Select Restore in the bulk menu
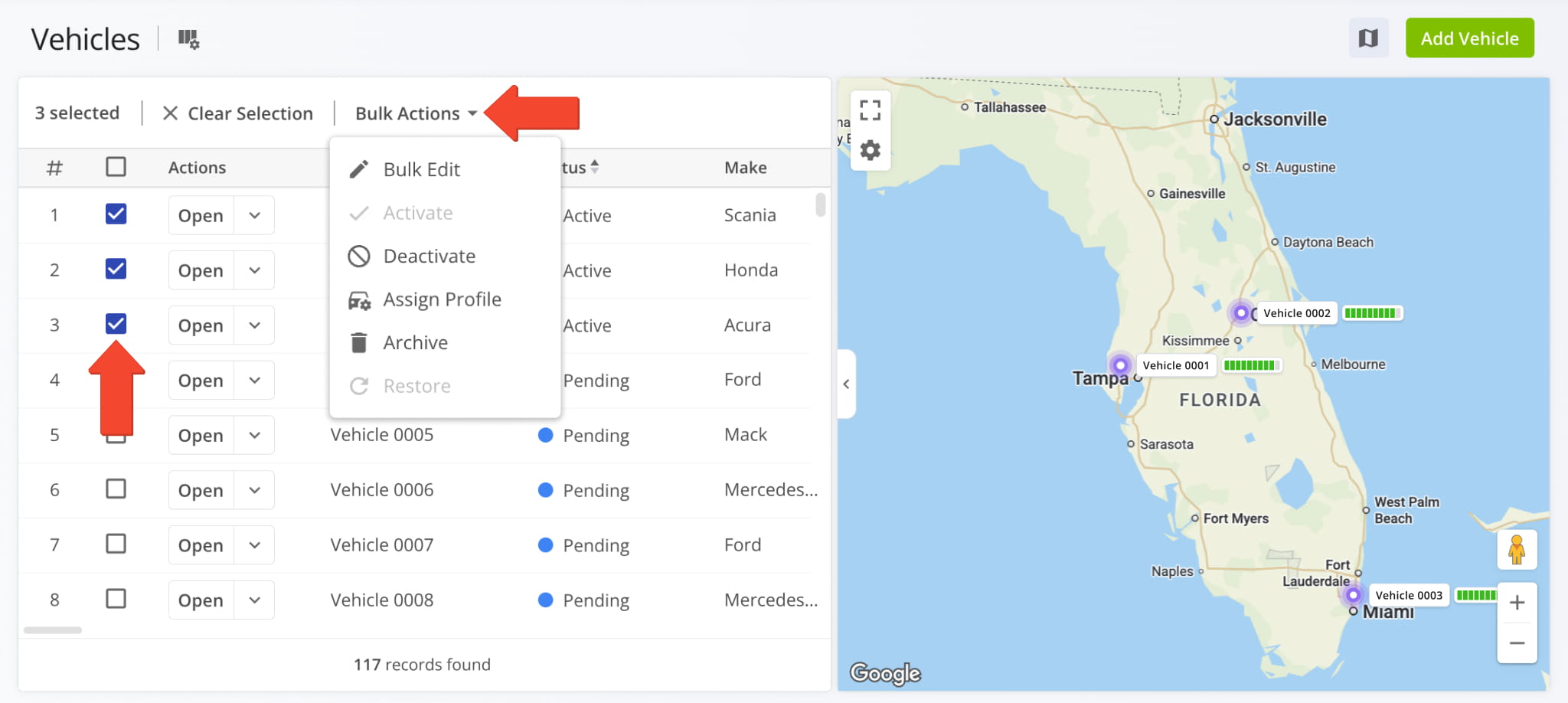The height and width of the screenshot is (703, 1568). pos(445,386)
